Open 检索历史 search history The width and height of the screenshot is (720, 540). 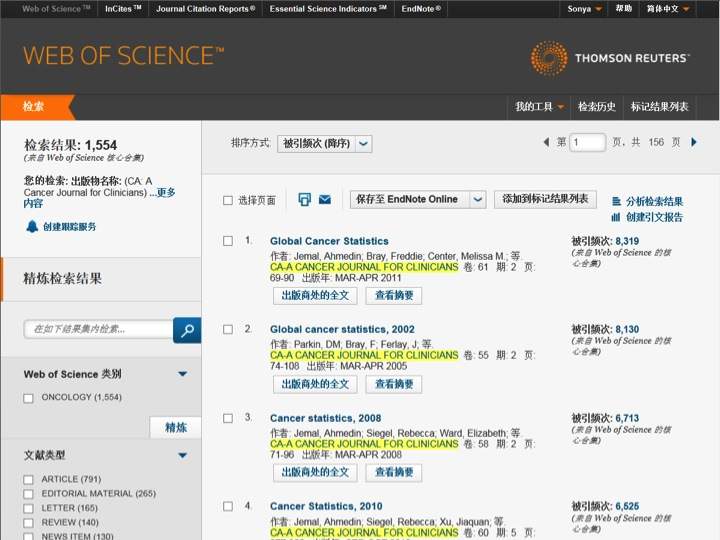[596, 107]
